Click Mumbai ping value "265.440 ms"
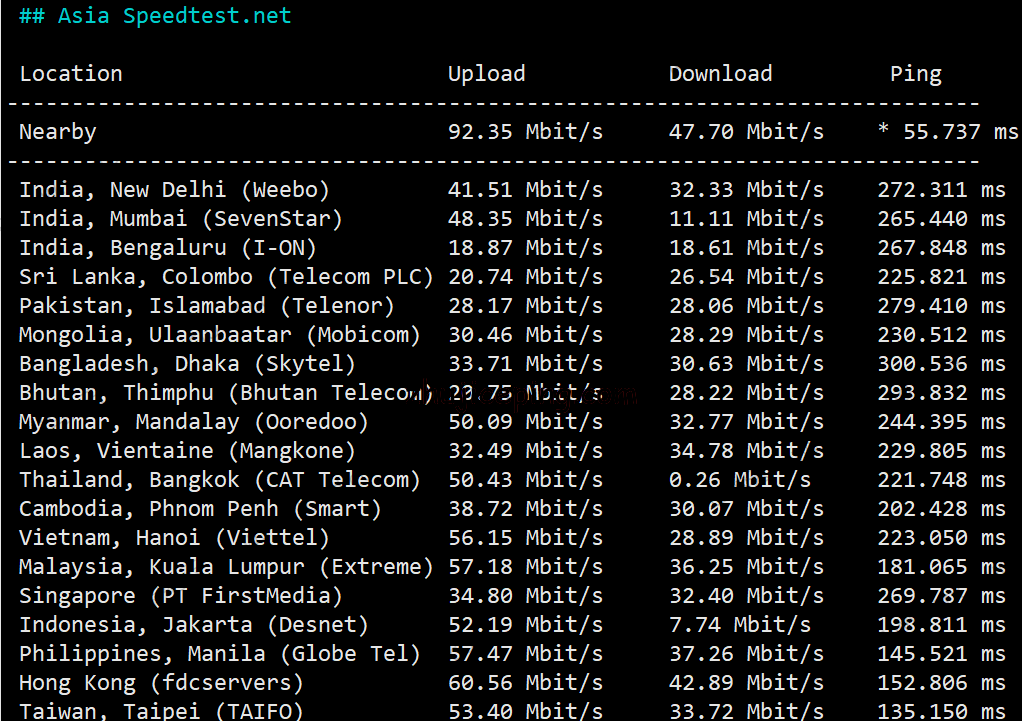1022x721 pixels. 941,219
